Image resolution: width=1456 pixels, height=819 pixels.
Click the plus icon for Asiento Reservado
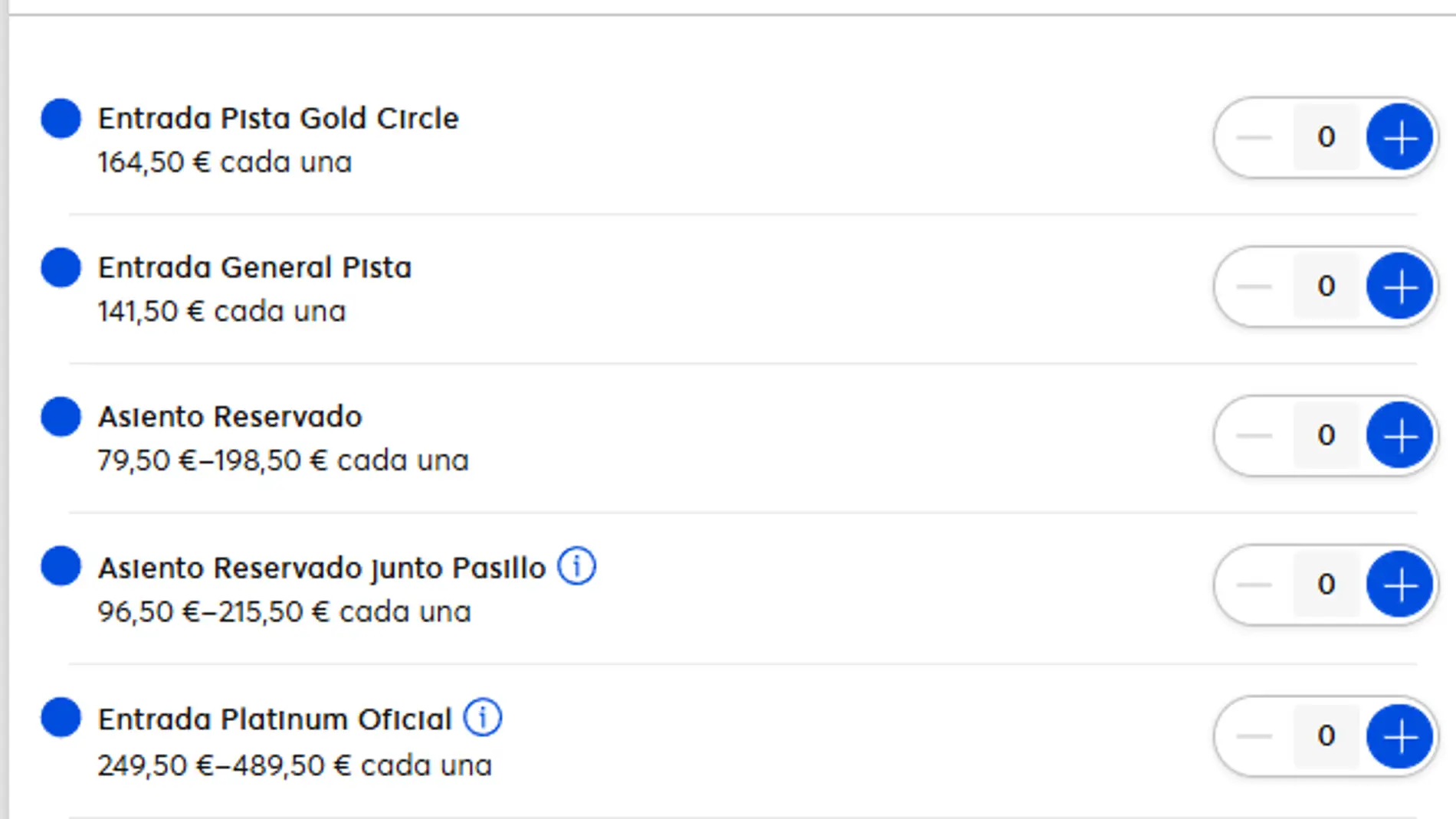pyautogui.click(x=1399, y=435)
